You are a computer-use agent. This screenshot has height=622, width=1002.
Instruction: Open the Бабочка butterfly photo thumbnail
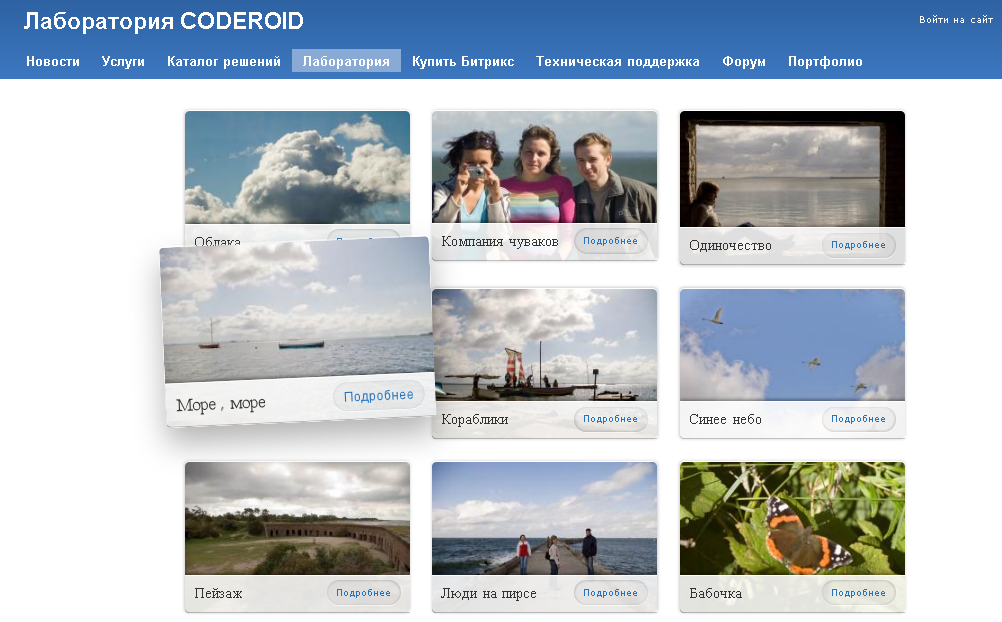point(792,518)
